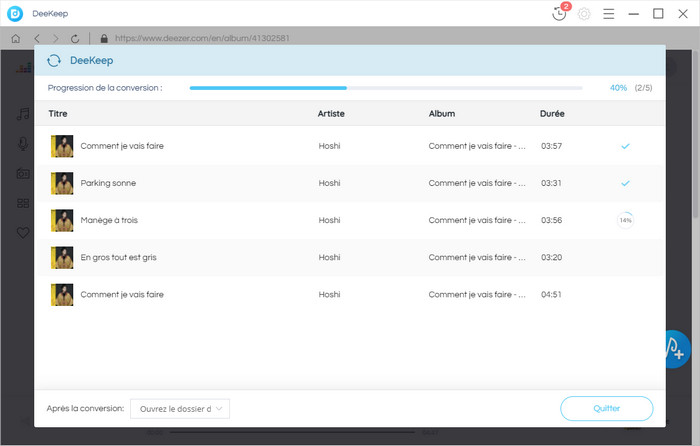Viewport: 700px width, 446px height.
Task: Click 'Manège à trois' album thumbnail
Action: pyautogui.click(x=62, y=220)
